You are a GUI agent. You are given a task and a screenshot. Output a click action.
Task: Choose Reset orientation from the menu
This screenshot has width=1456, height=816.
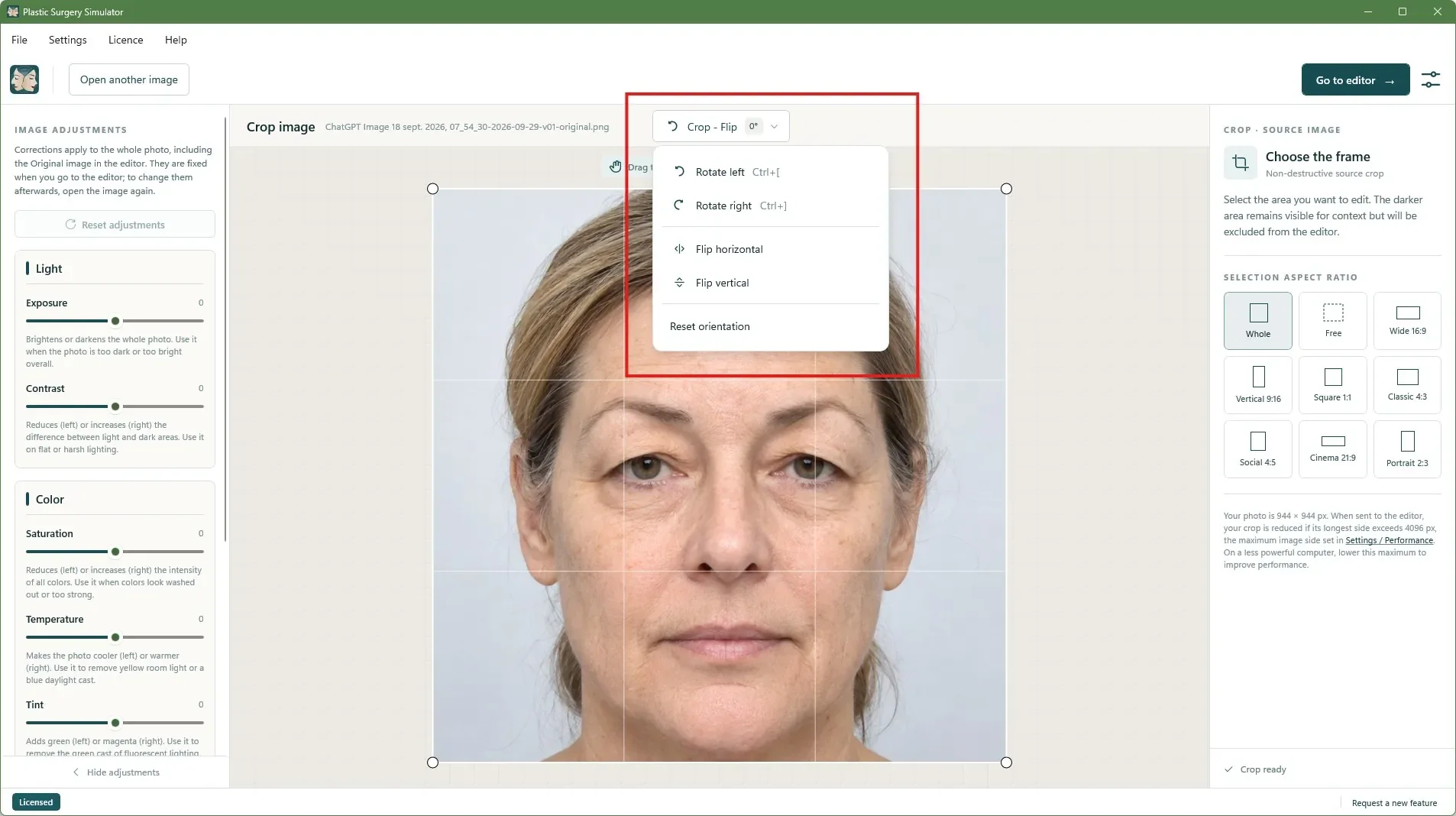(x=771, y=326)
